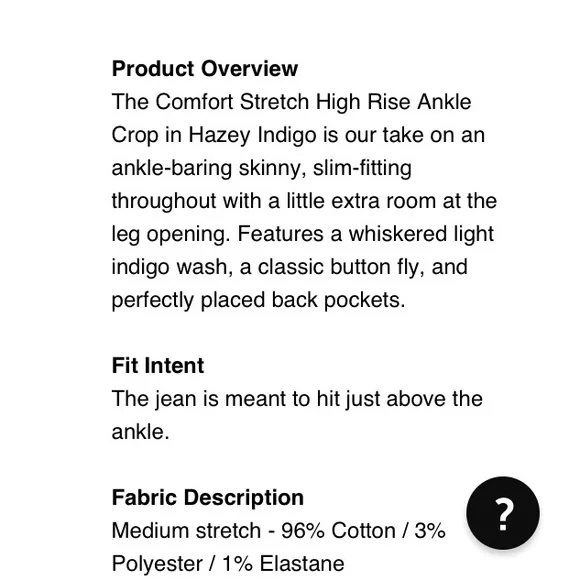
Task: Select the Fabric Description heading
Action: pos(208,498)
